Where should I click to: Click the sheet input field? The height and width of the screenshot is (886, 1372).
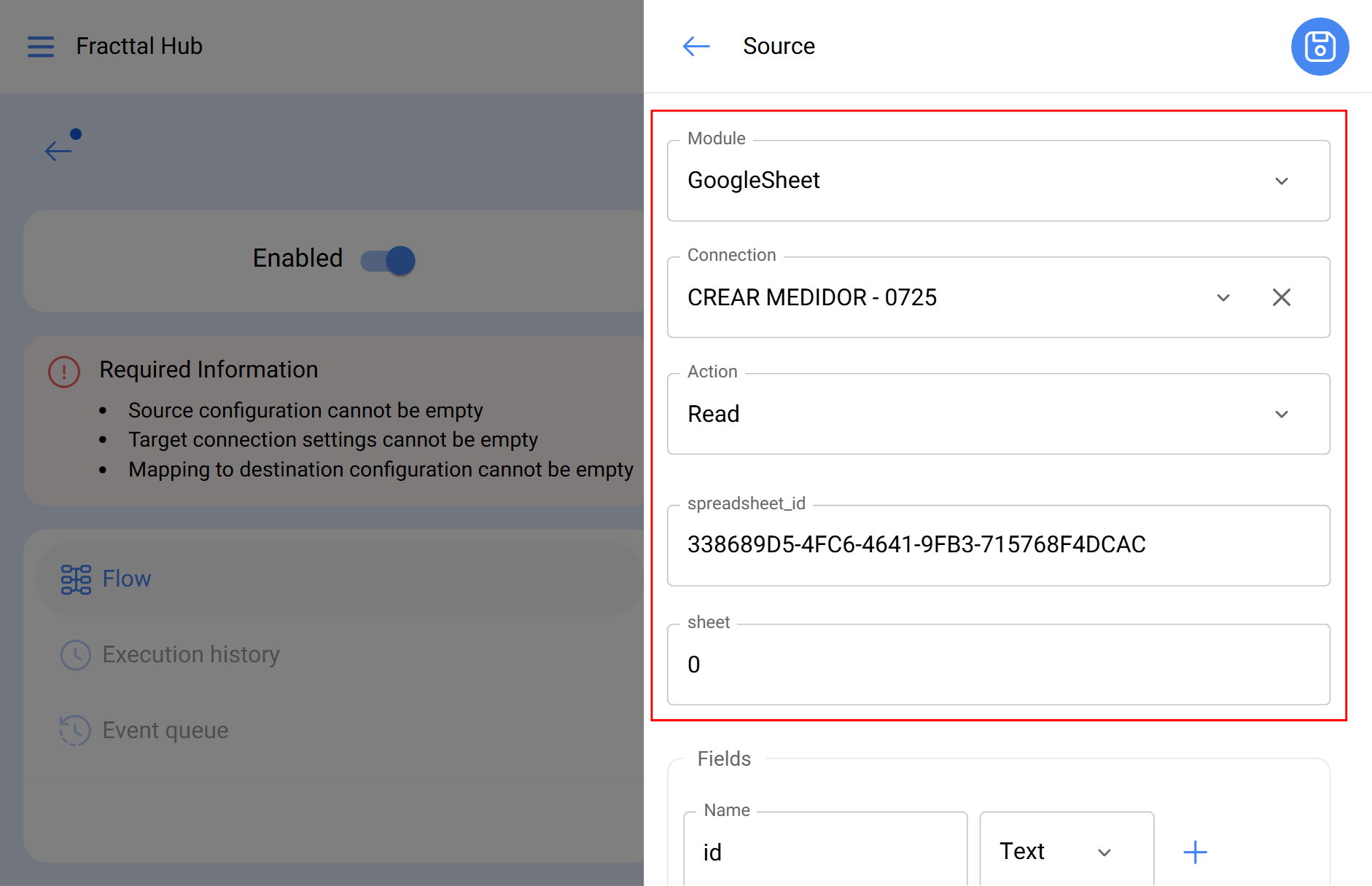click(997, 664)
